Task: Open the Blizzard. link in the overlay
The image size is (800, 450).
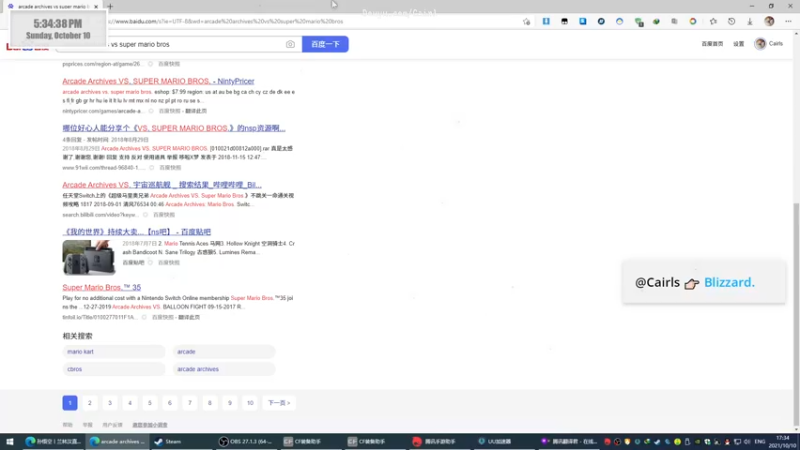Action: coord(729,282)
